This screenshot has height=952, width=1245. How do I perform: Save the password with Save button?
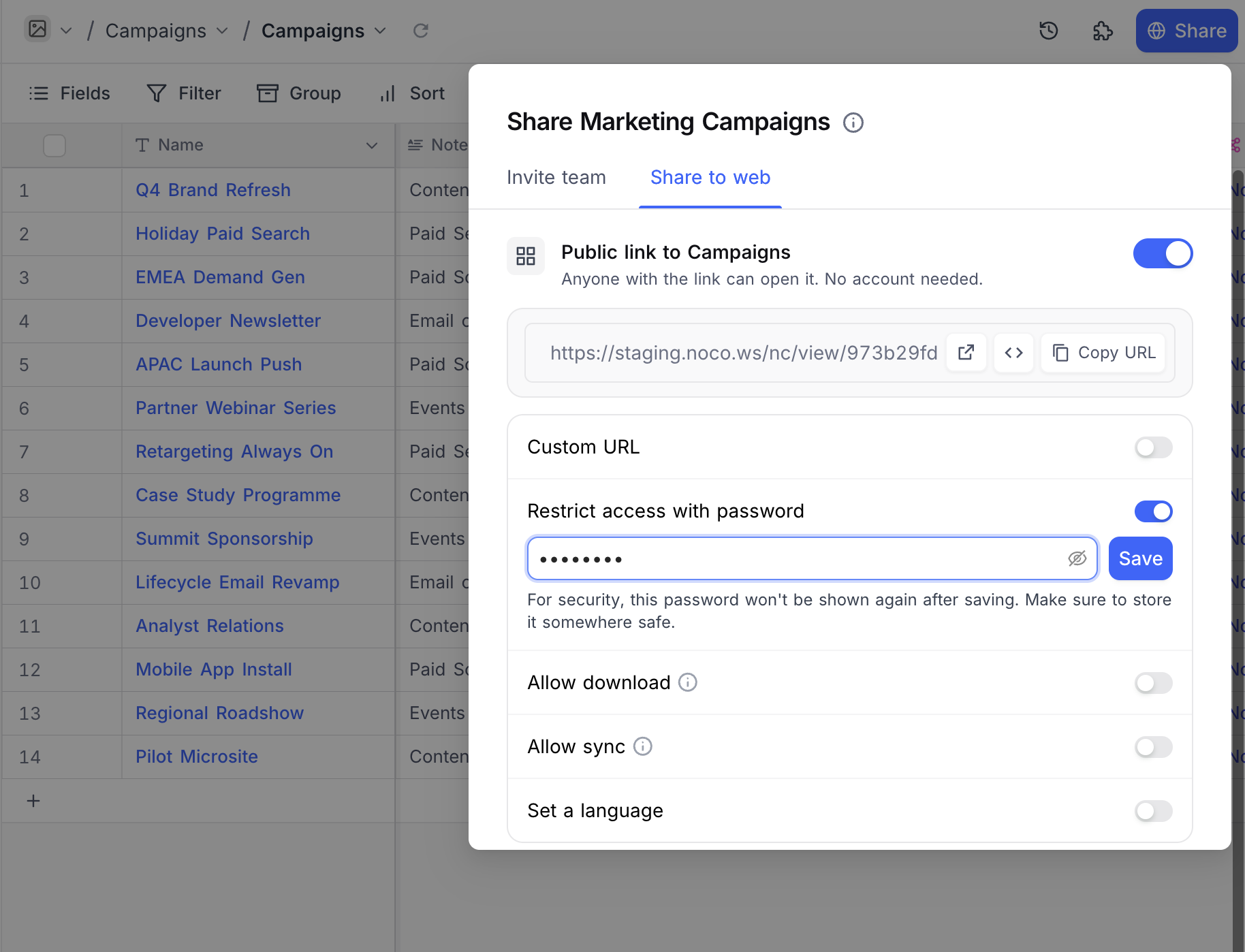pyautogui.click(x=1140, y=559)
